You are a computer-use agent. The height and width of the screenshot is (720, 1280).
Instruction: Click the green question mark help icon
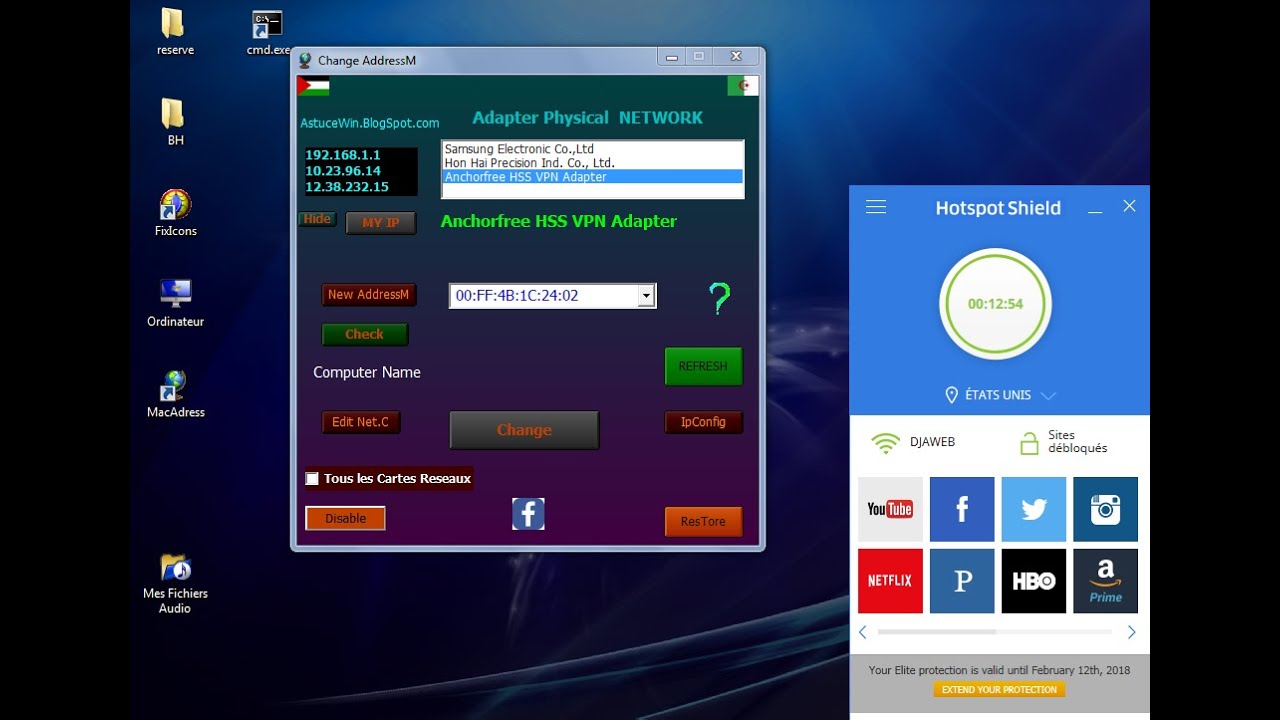pos(719,298)
